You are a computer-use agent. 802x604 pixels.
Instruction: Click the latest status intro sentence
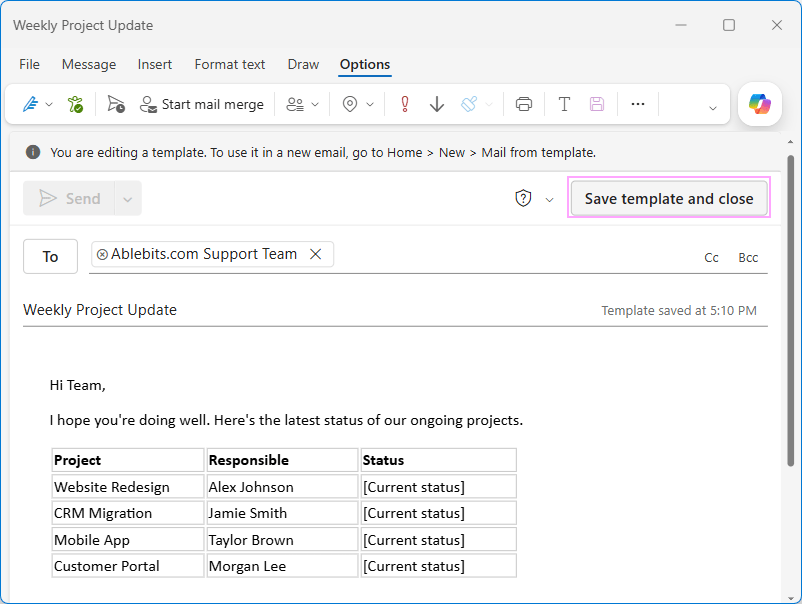point(286,420)
